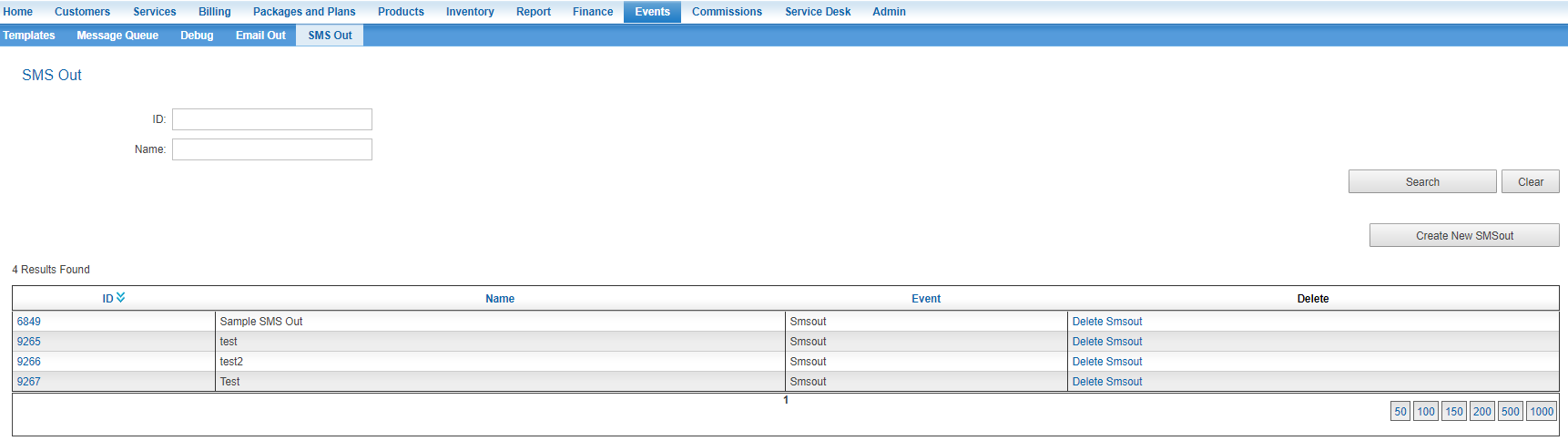
Task: Click the ID column sort arrow icon
Action: point(121,297)
